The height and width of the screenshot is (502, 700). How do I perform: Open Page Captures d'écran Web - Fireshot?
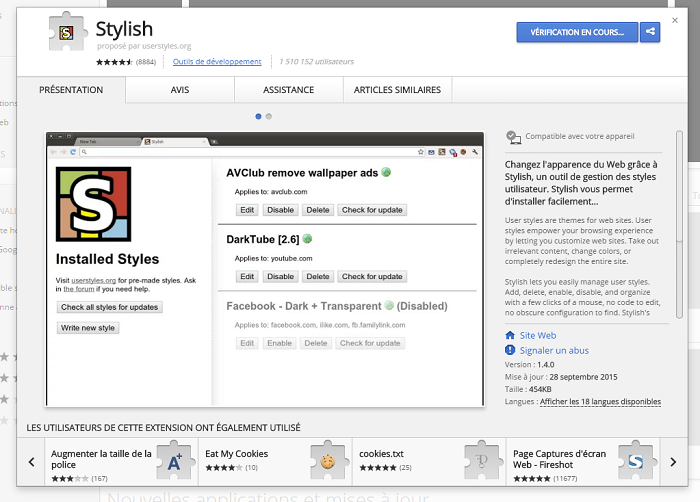583,462
